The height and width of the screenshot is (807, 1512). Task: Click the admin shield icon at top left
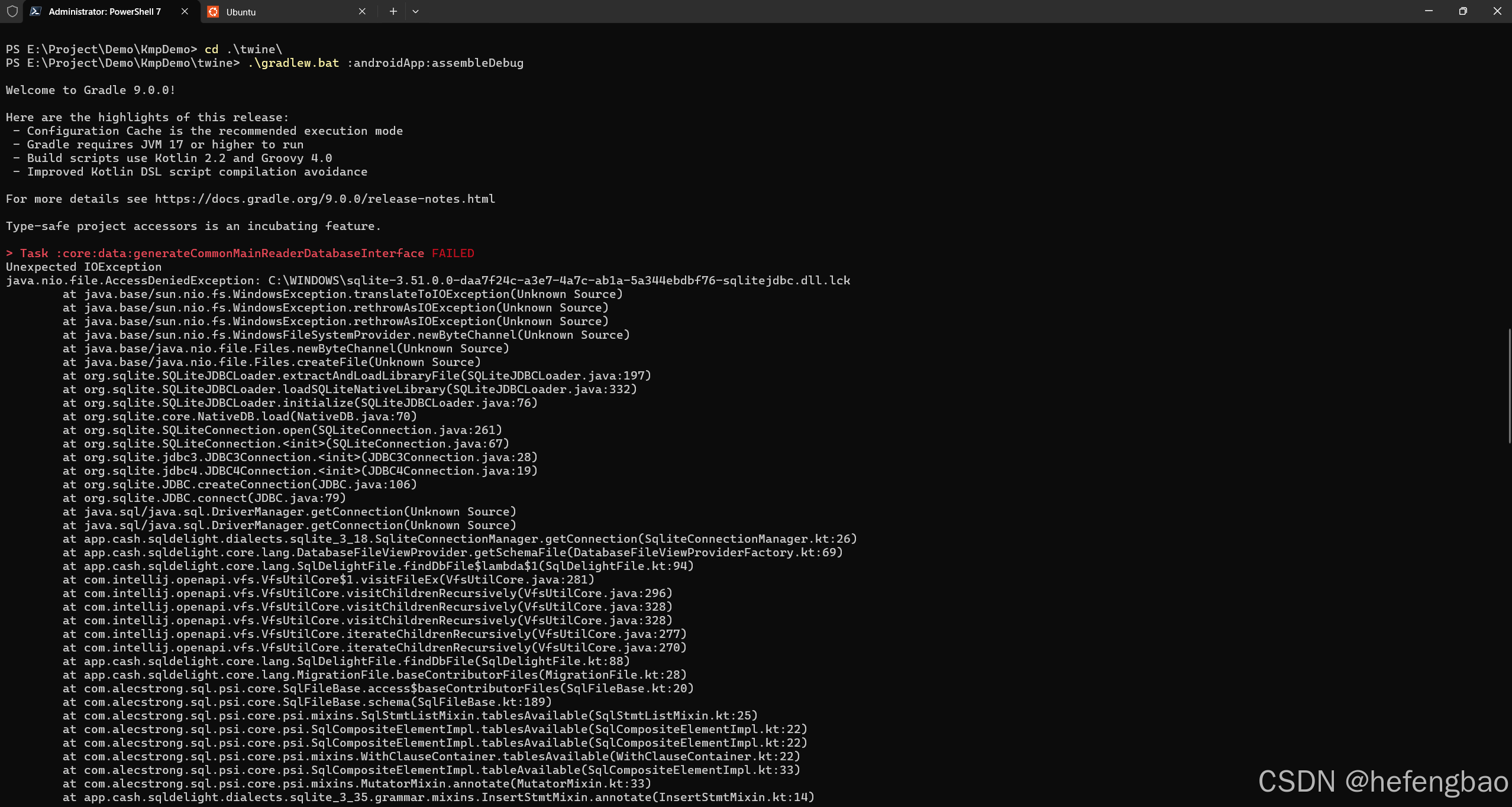pos(12,11)
